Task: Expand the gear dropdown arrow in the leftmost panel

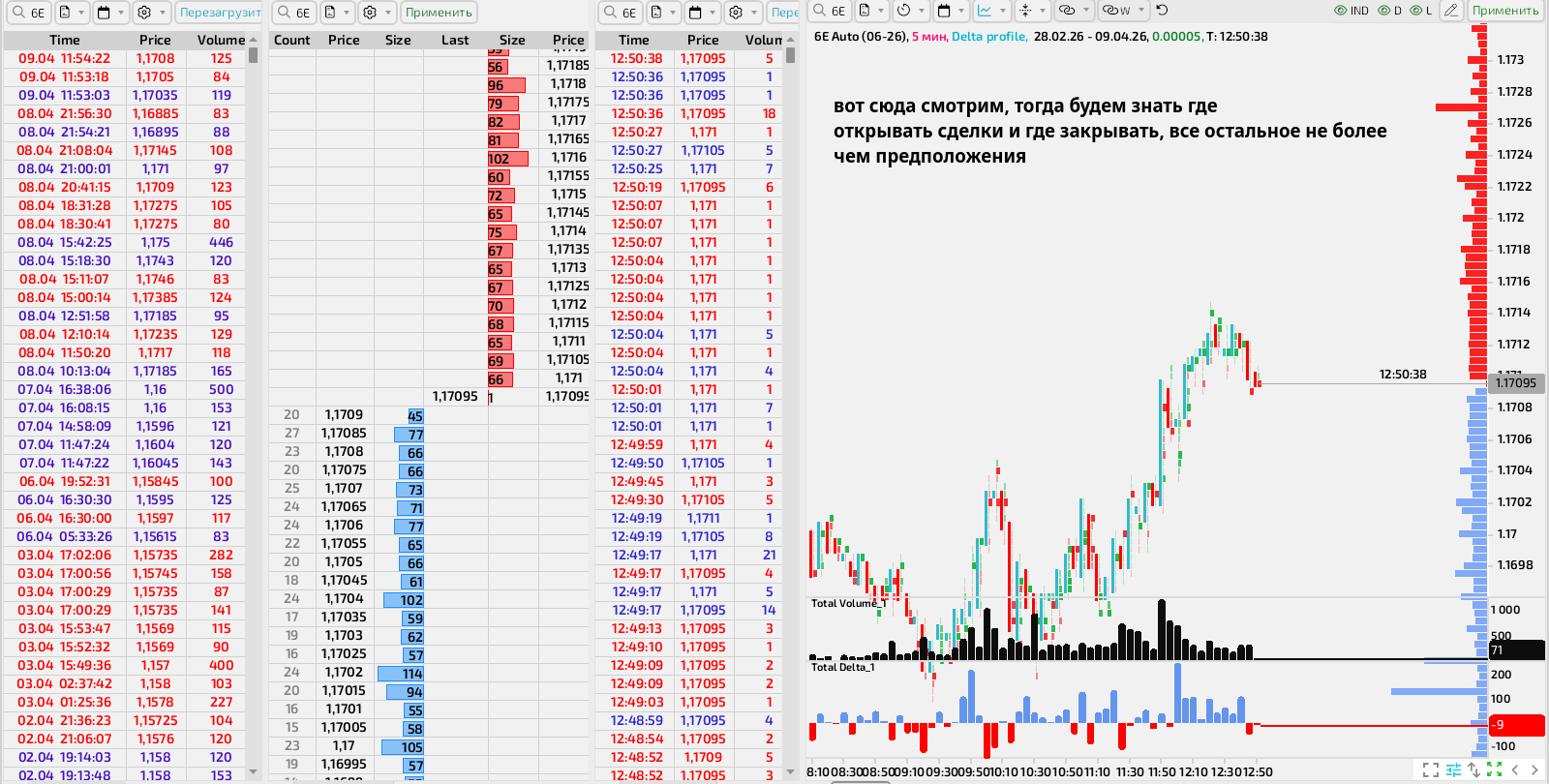Action: tap(162, 13)
